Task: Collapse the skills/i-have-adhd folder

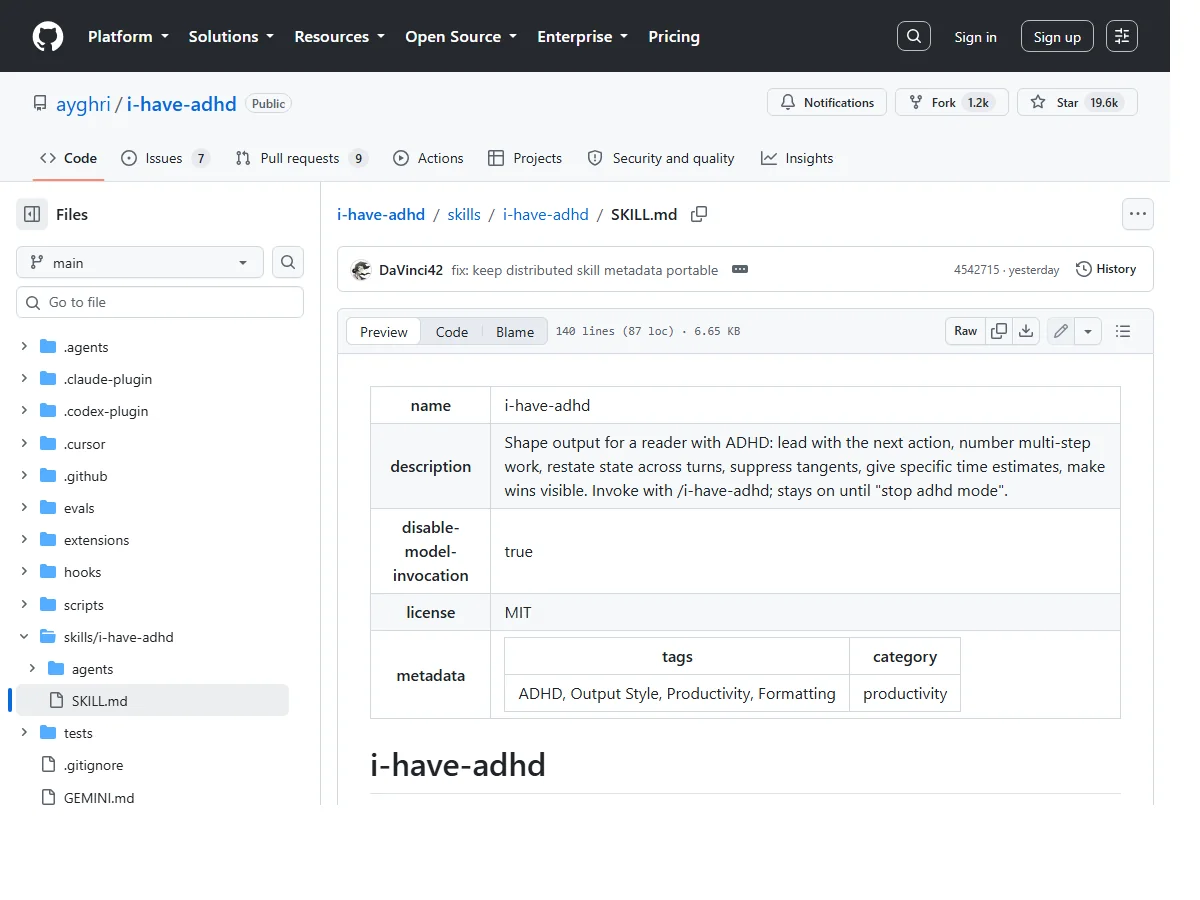Action: click(24, 637)
